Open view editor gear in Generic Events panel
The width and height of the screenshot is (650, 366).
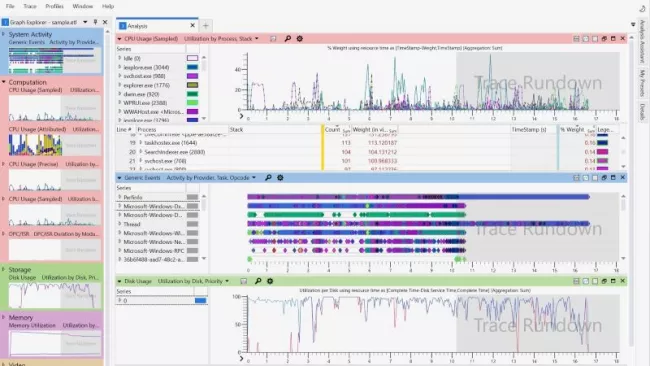coord(280,178)
